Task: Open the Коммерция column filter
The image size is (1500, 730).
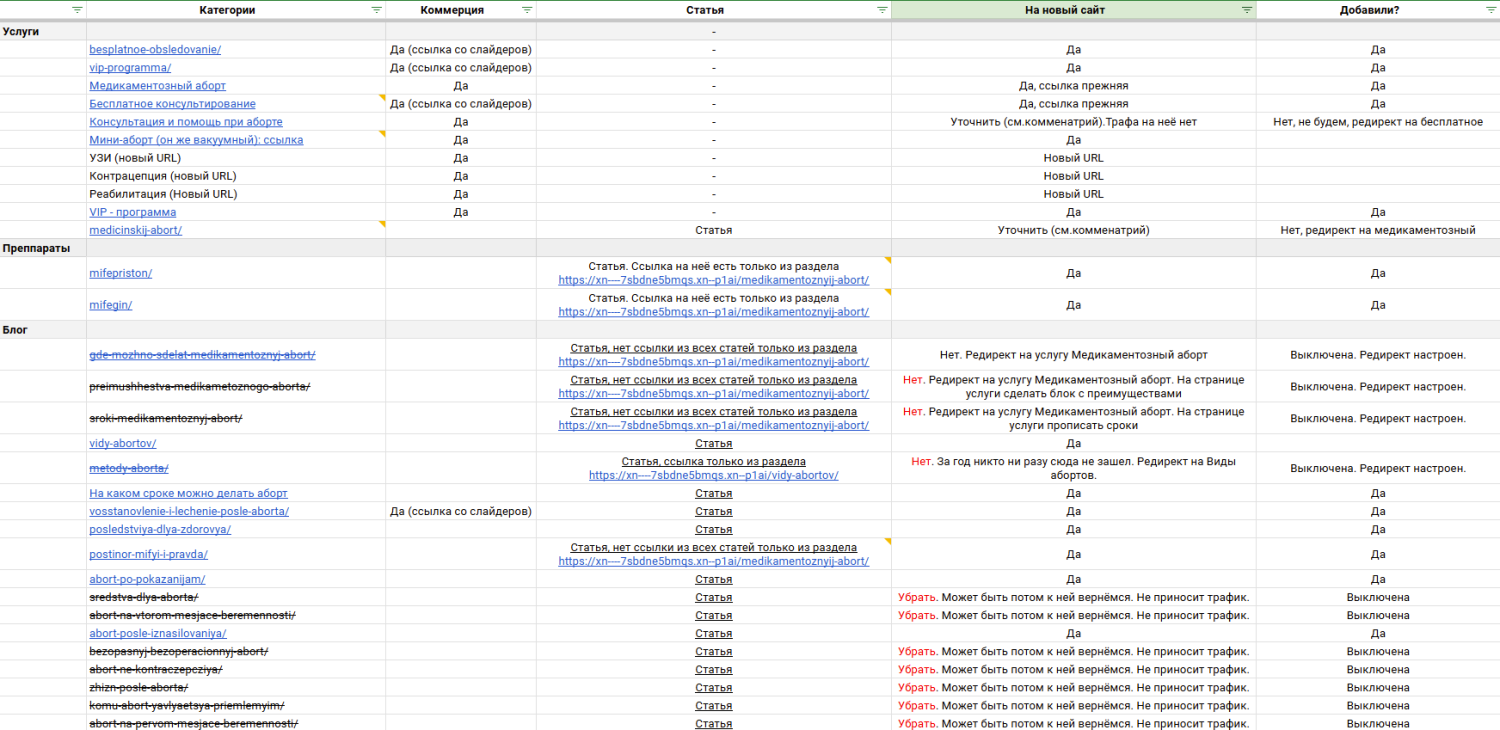Action: pos(527,10)
